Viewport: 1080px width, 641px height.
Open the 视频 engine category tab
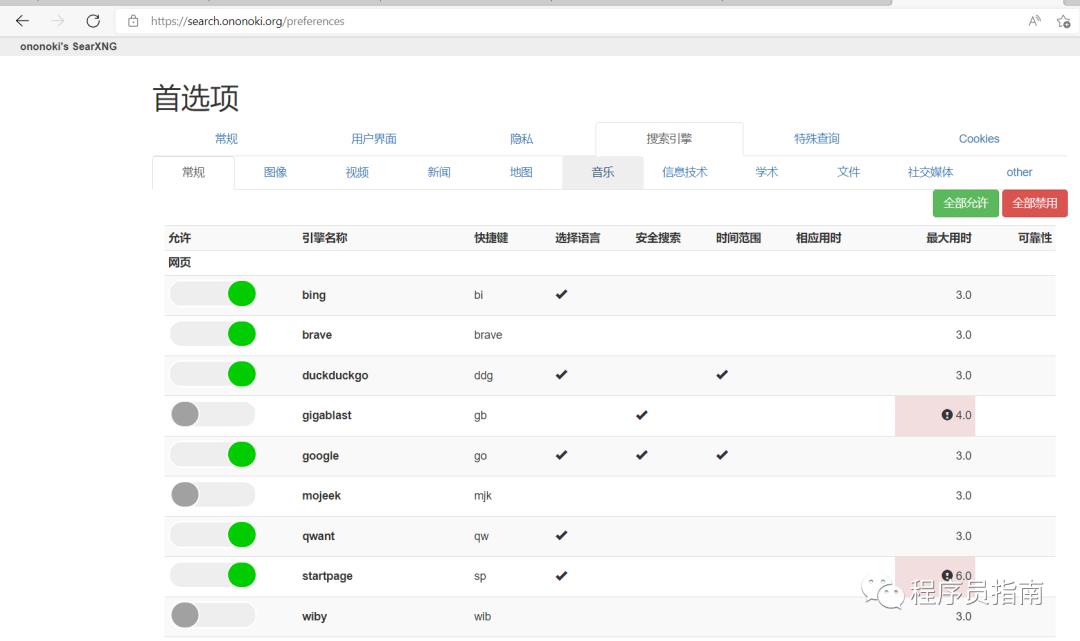pyautogui.click(x=357, y=172)
